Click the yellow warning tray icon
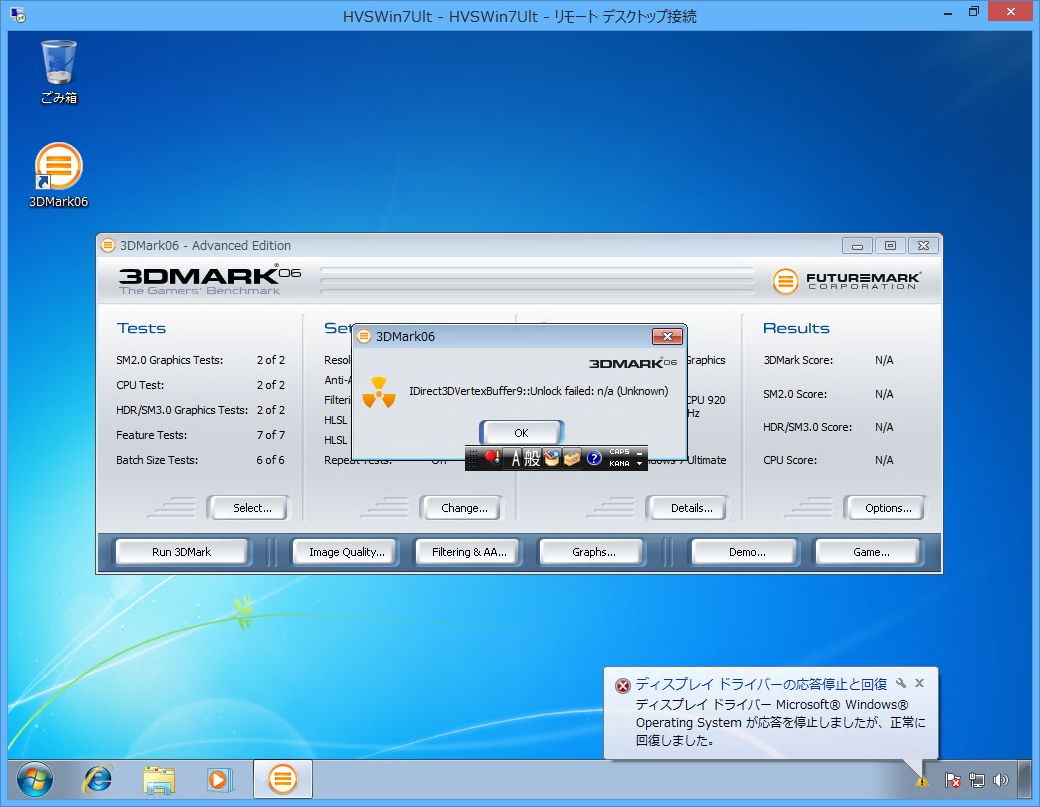 pyautogui.click(x=922, y=781)
